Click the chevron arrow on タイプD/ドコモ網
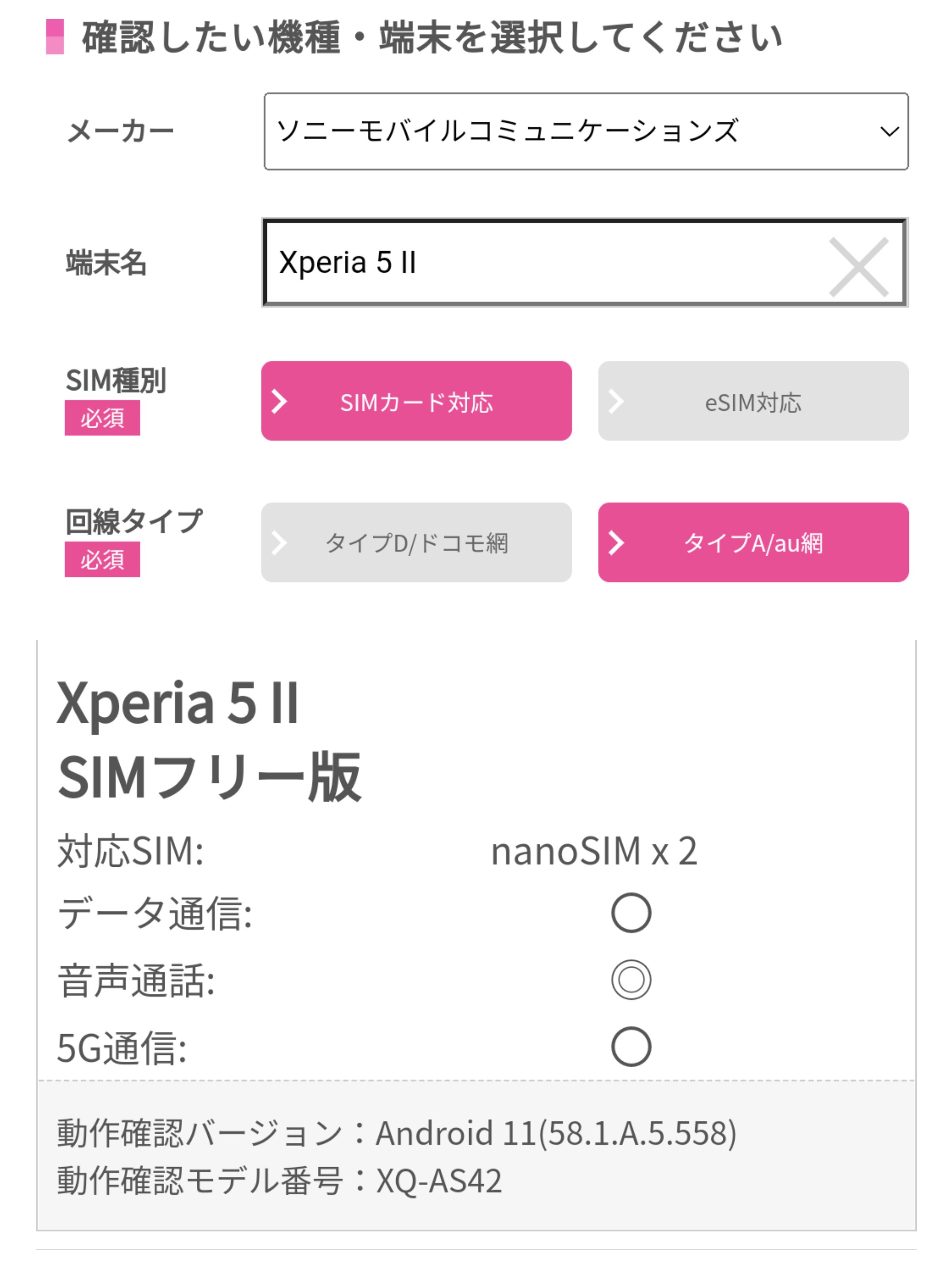 coord(279,543)
